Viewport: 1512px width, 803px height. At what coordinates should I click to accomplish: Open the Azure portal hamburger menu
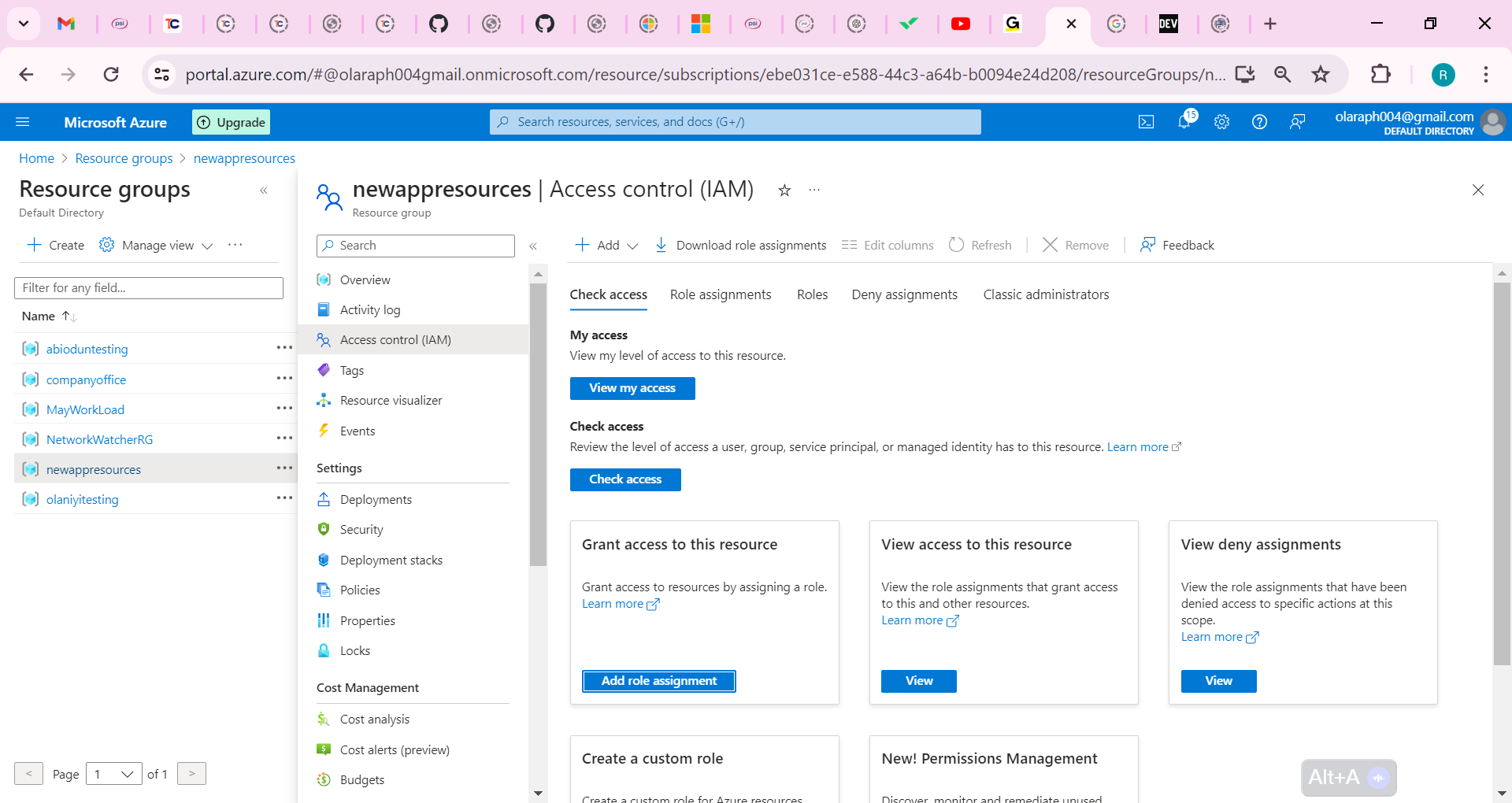23,122
